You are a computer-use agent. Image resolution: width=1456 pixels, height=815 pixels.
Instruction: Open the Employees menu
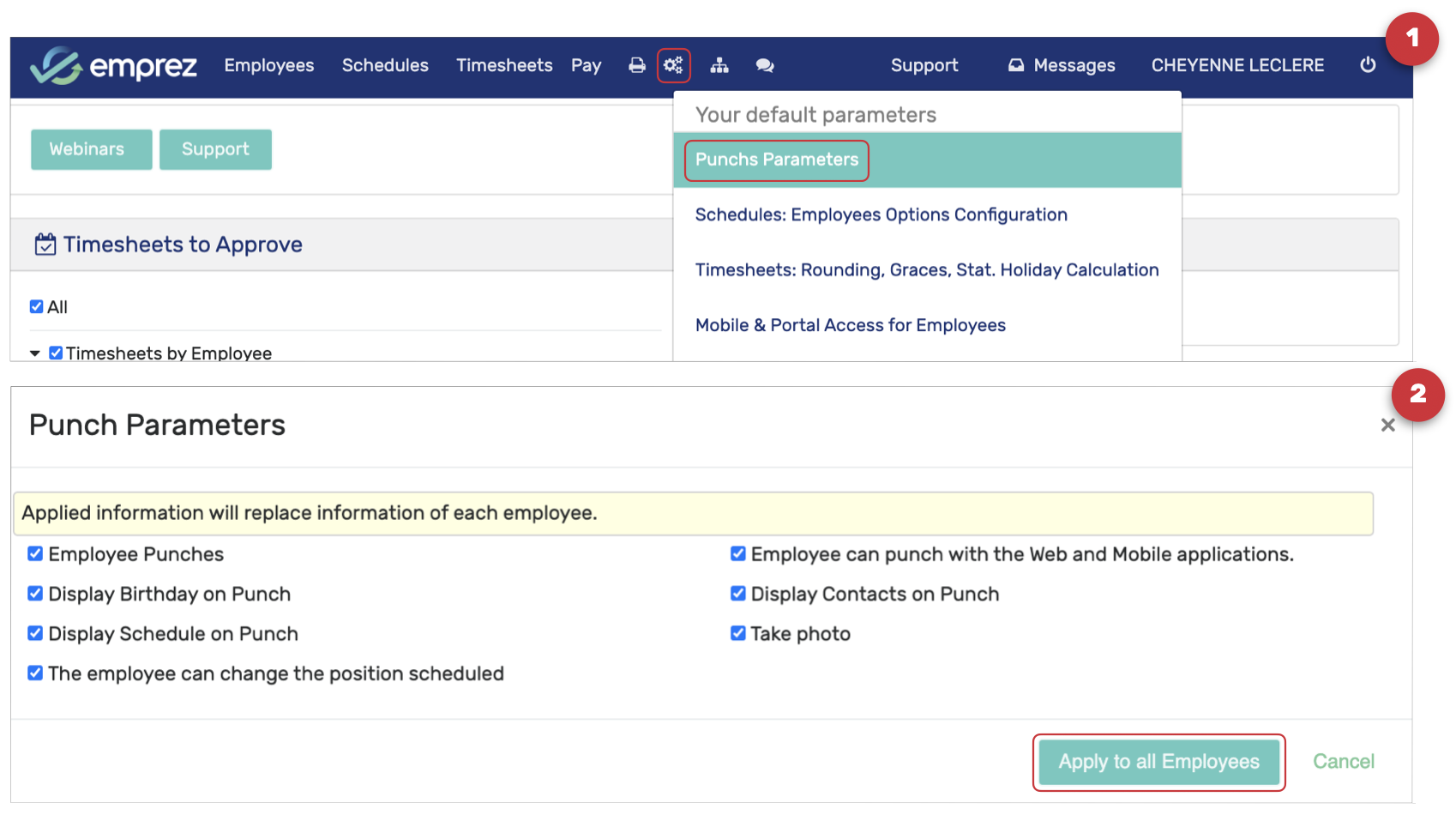point(269,65)
